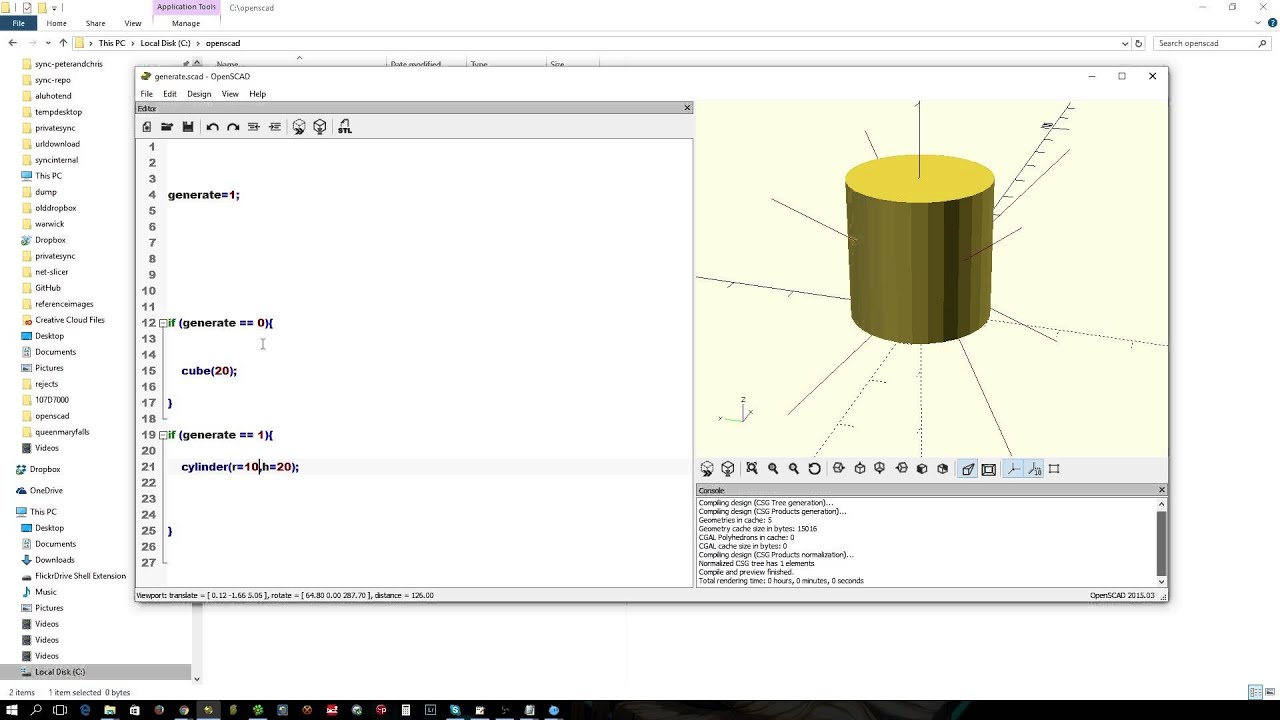
Task: Click the Preview icon below the 3D viewport
Action: (x=707, y=469)
